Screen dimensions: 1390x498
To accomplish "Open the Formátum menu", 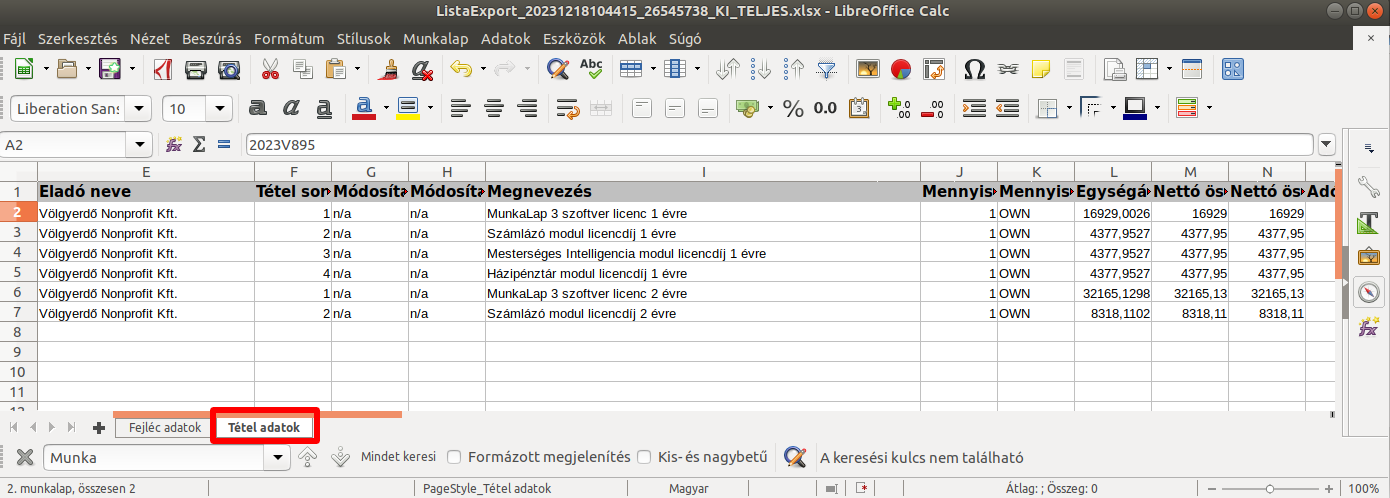I will (x=289, y=39).
